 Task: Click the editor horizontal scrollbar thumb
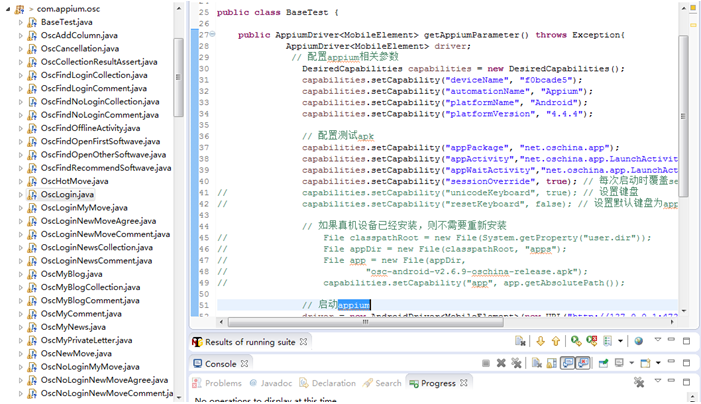pyautogui.click(x=365, y=322)
